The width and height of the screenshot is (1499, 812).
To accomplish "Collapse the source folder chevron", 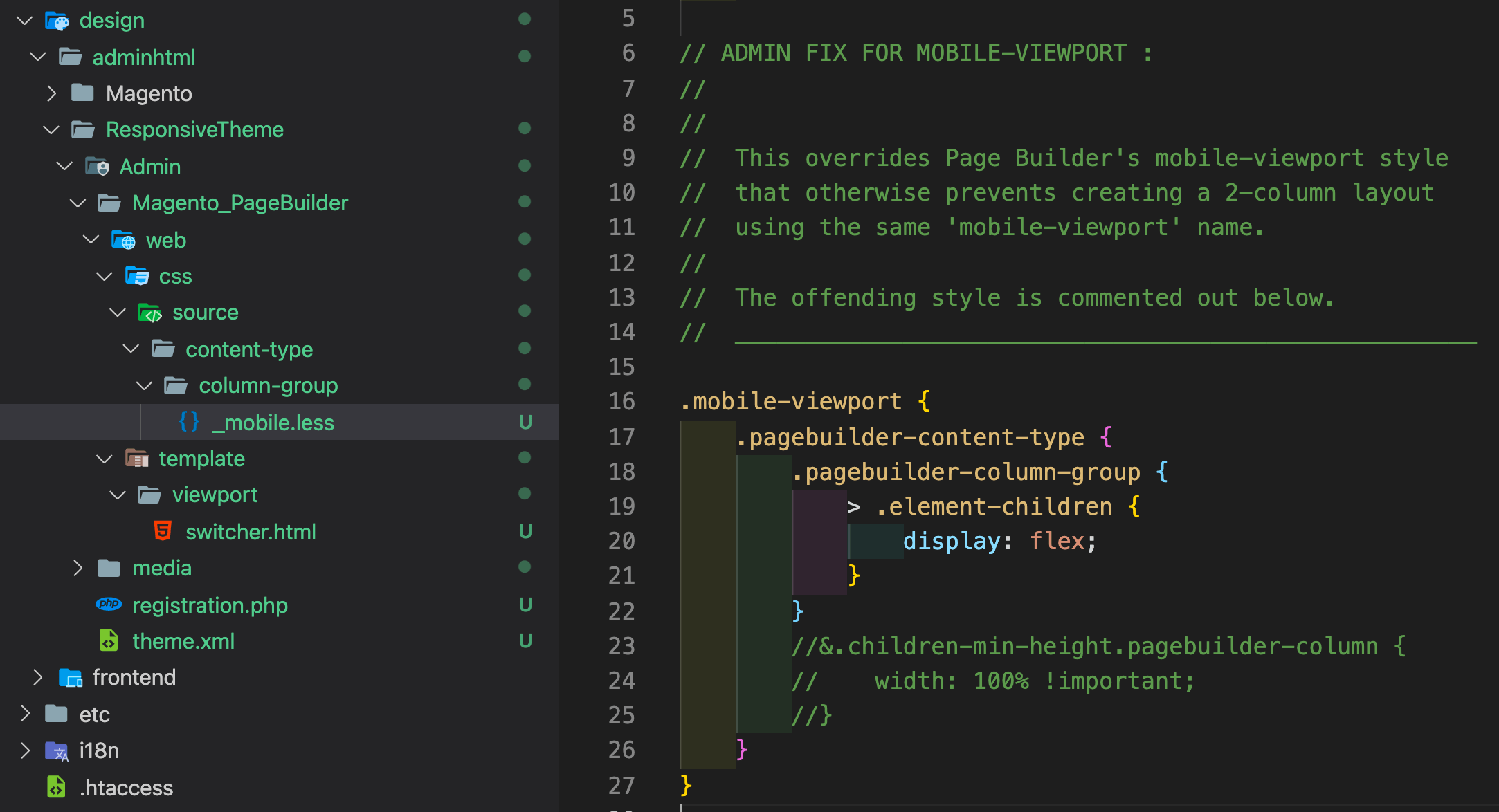I will click(118, 313).
